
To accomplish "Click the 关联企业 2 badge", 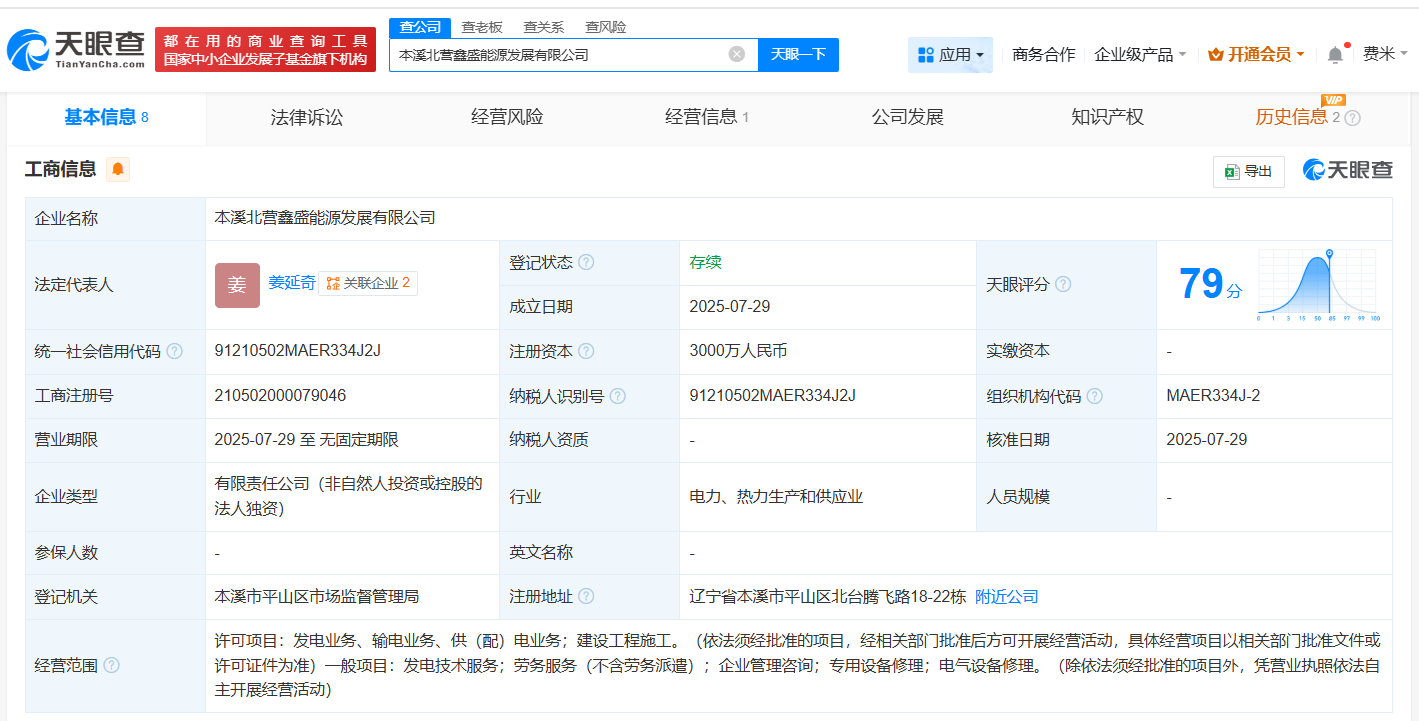I will pyautogui.click(x=368, y=284).
